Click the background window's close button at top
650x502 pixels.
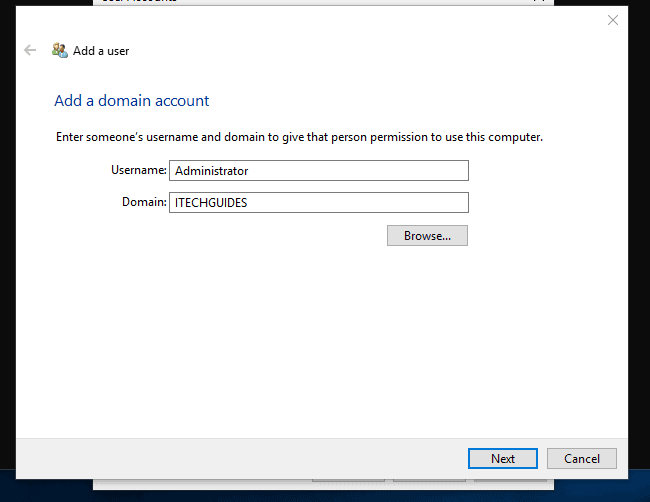(x=540, y=2)
